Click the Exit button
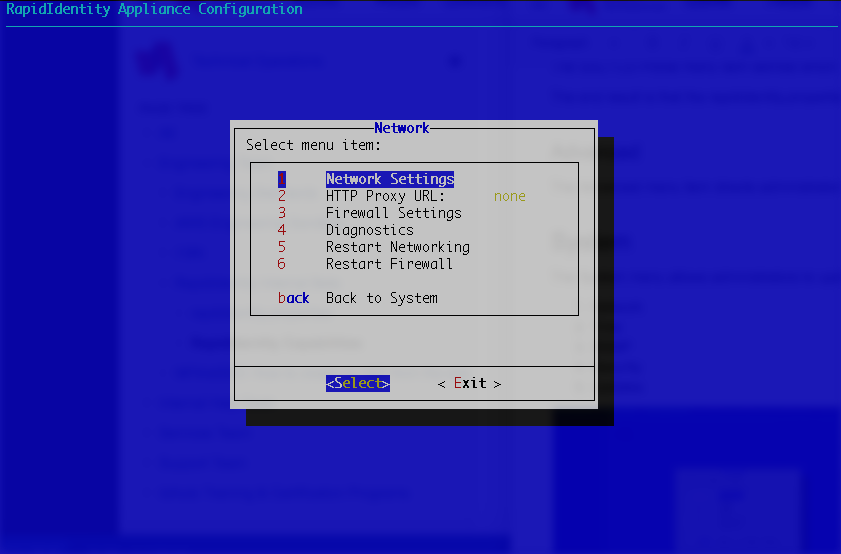The image size is (841, 554). click(x=469, y=383)
